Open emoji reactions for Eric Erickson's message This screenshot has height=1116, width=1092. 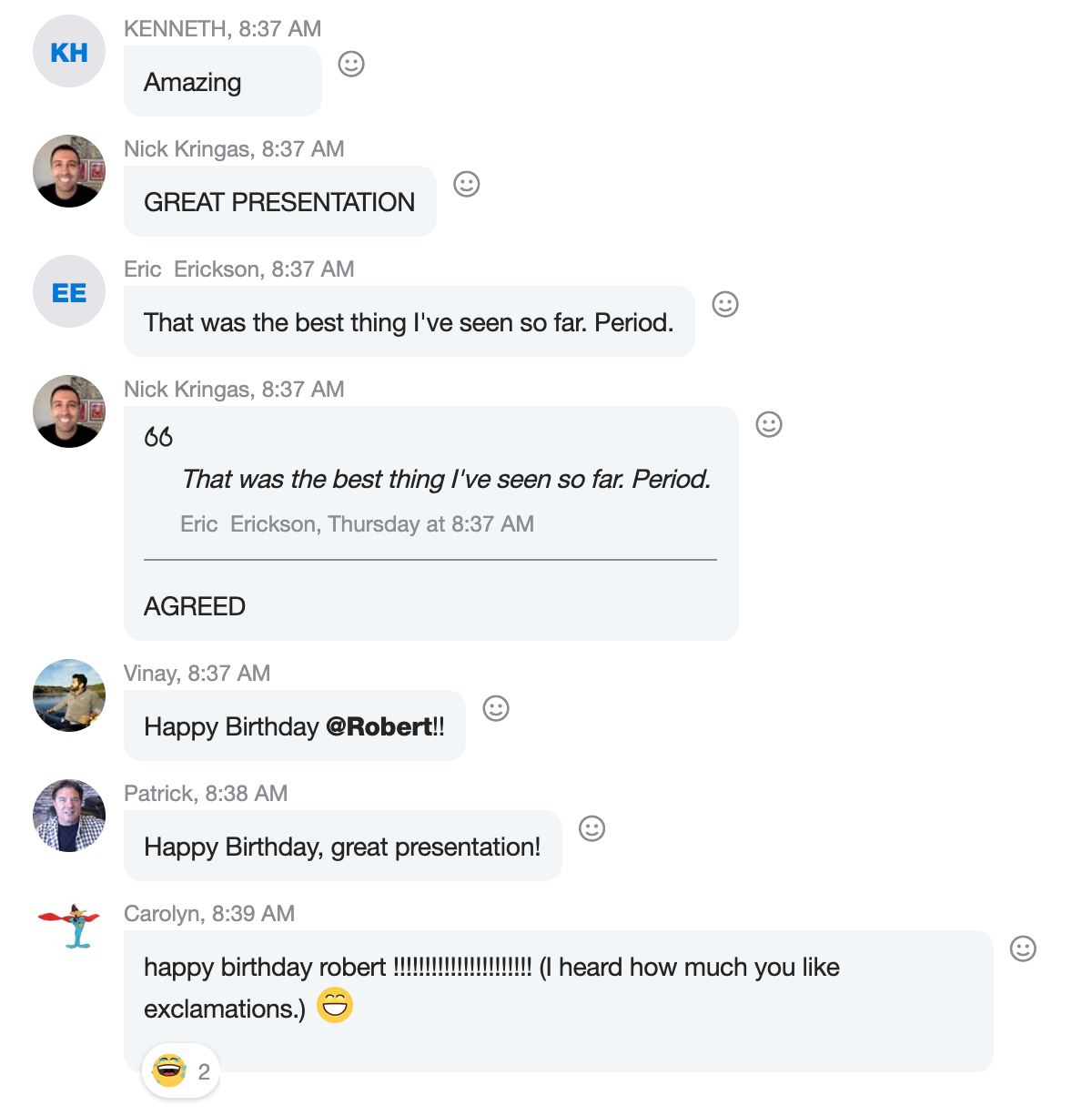(x=725, y=304)
